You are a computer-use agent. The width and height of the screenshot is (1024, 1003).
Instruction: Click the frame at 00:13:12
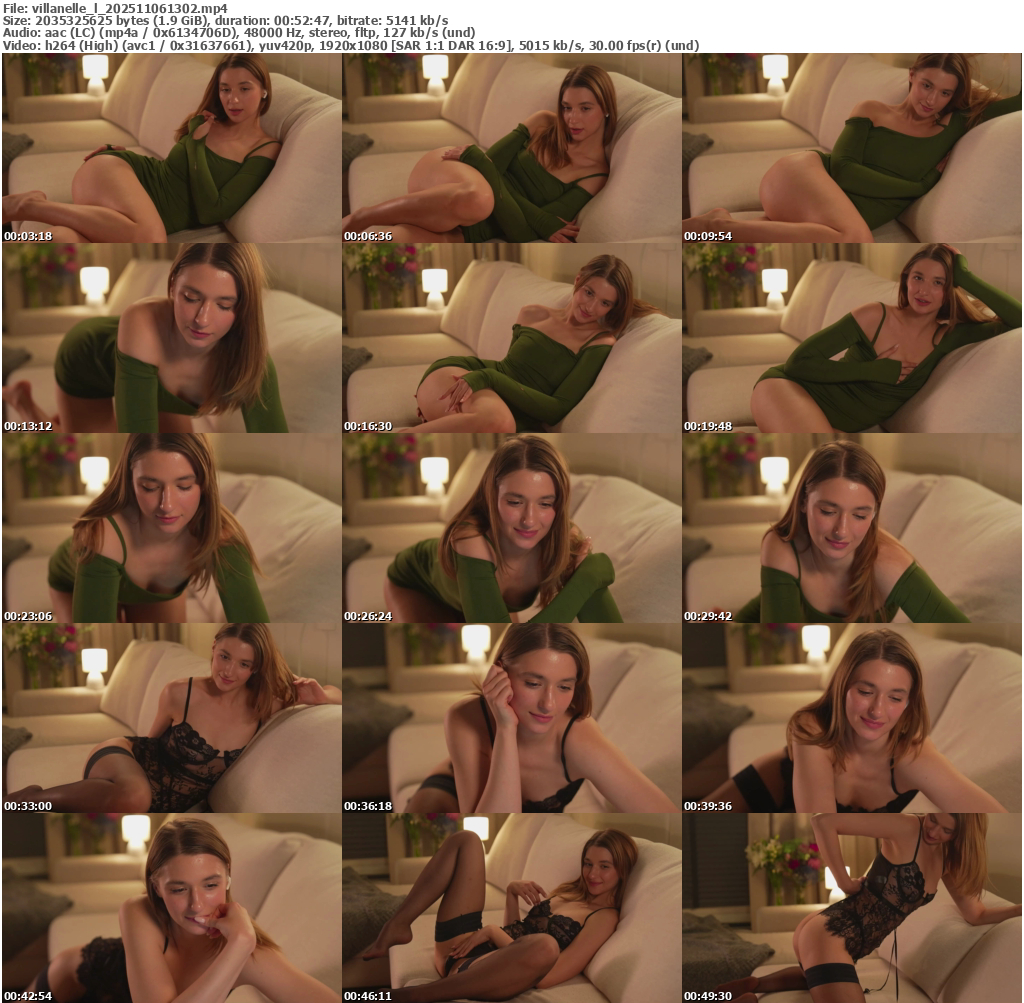[x=172, y=338]
